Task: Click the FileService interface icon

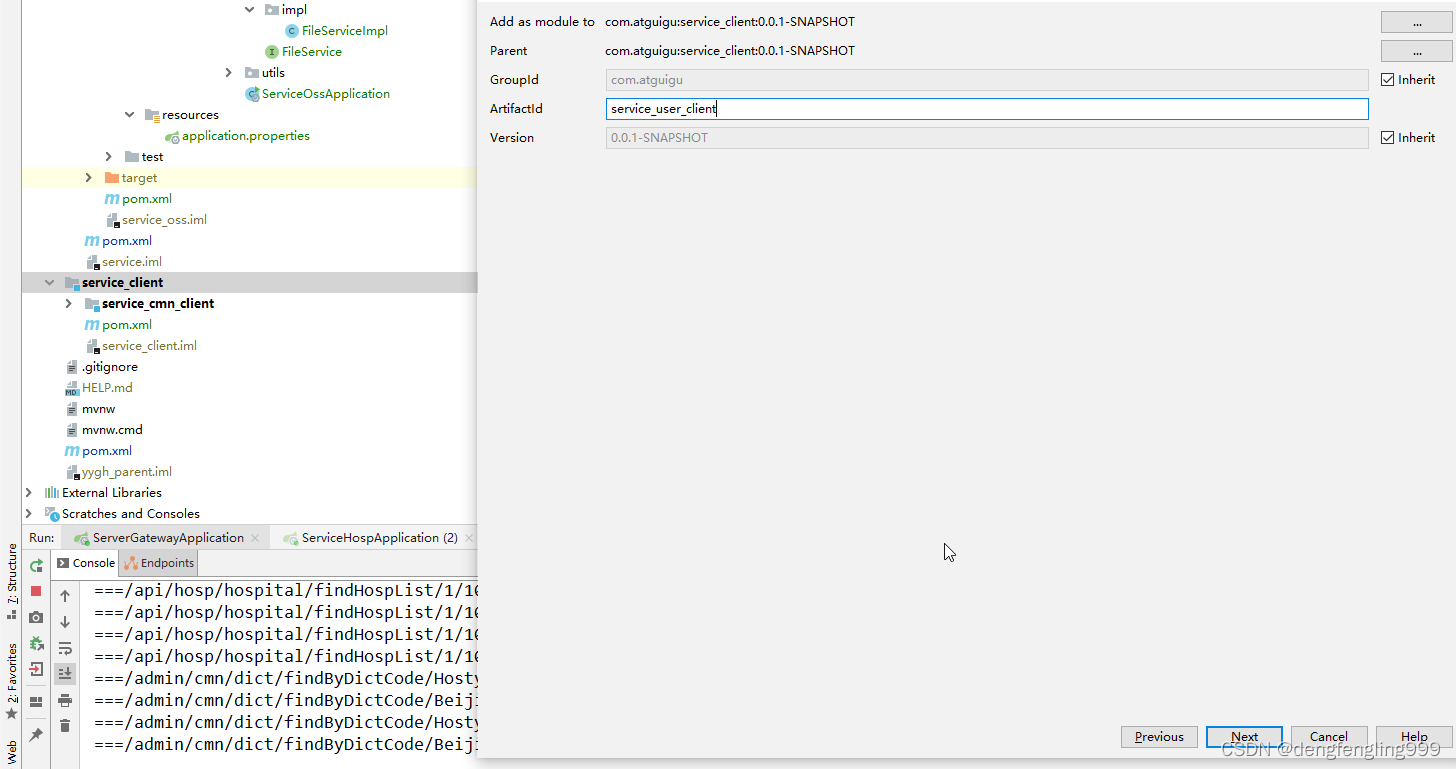Action: click(x=272, y=52)
